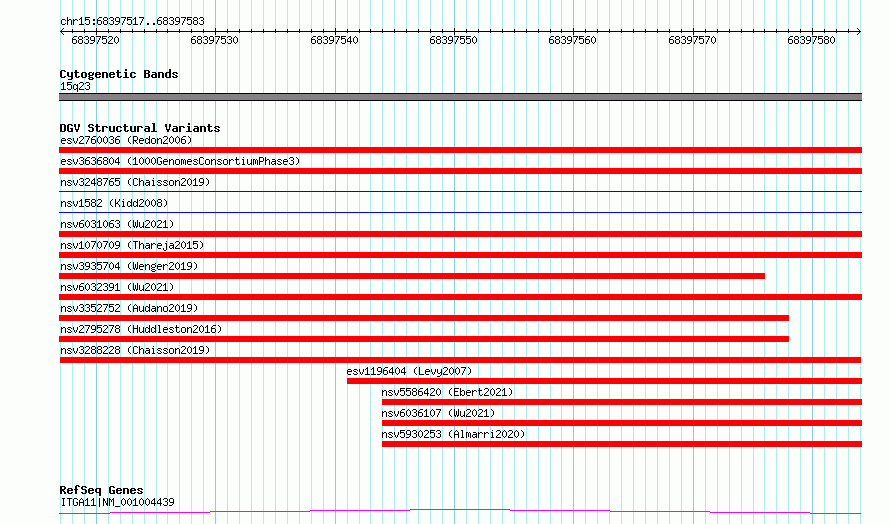Viewport: 890px width, 524px height.
Task: Click the nsv6036107 (Wu2021) variant label
Action: pyautogui.click(x=438, y=413)
